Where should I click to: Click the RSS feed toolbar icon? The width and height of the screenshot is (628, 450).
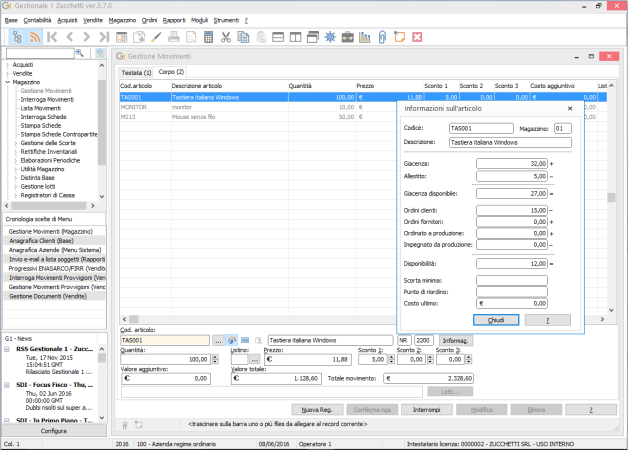[35, 37]
